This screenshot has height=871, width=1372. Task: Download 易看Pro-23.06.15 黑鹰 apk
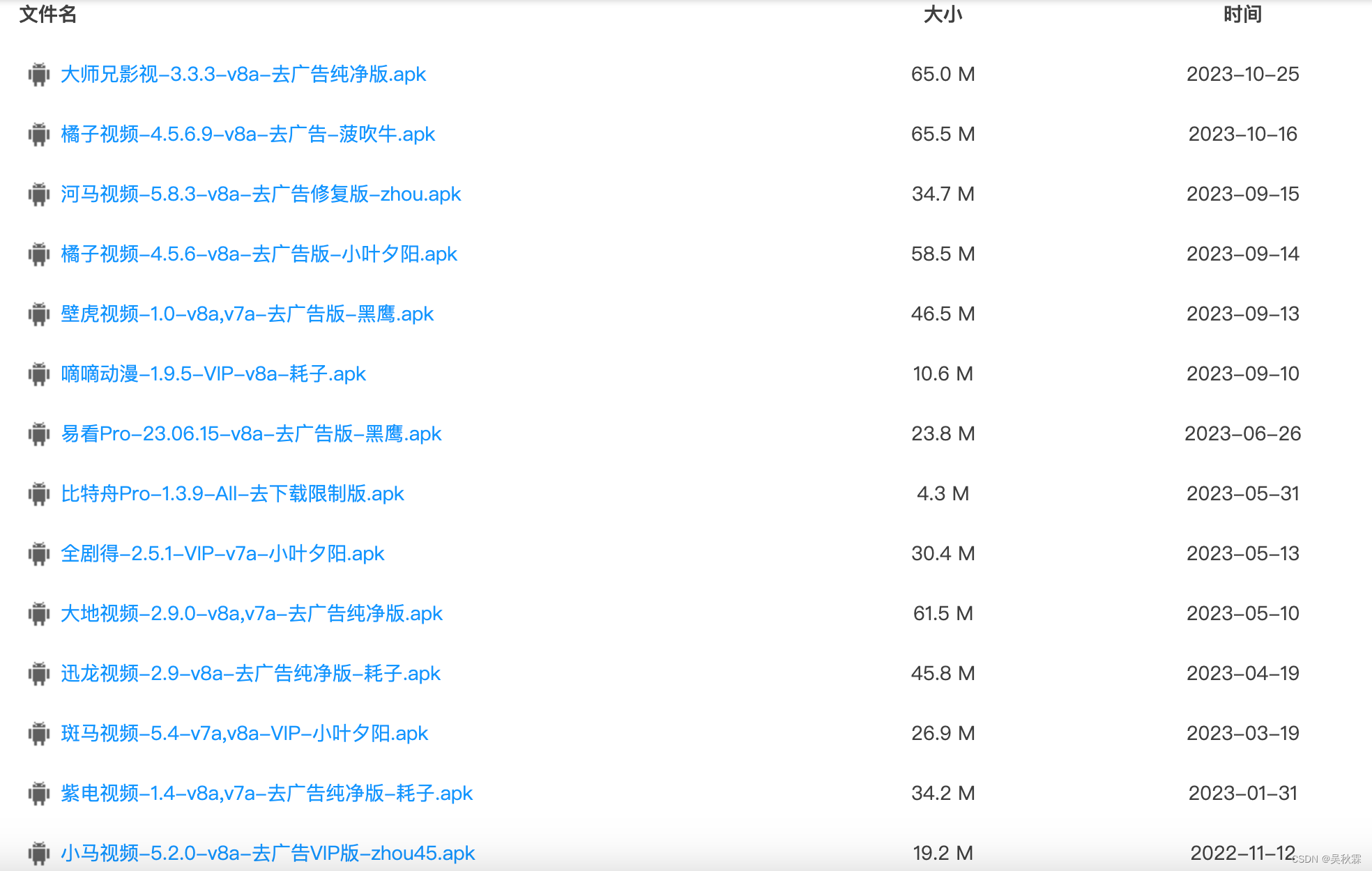click(x=251, y=433)
